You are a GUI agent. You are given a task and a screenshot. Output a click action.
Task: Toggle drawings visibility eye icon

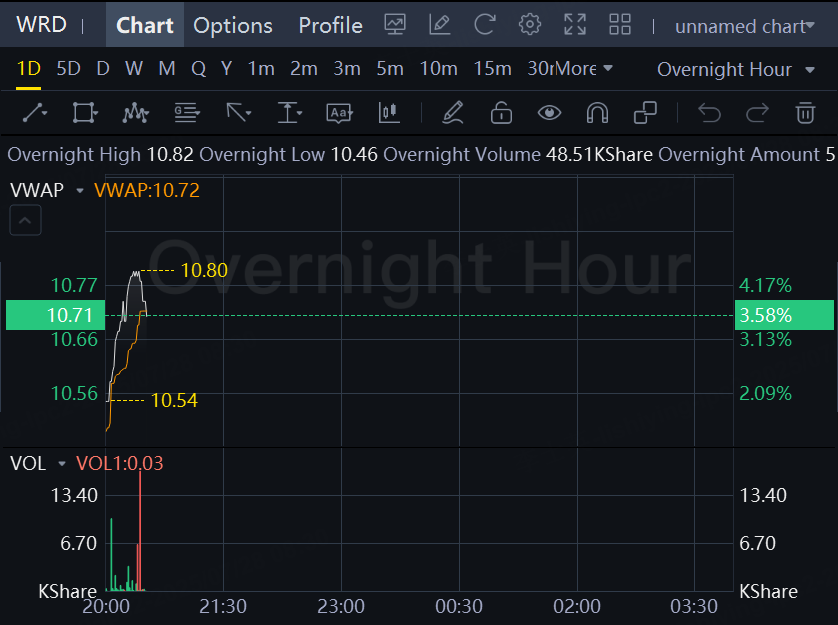coord(549,113)
